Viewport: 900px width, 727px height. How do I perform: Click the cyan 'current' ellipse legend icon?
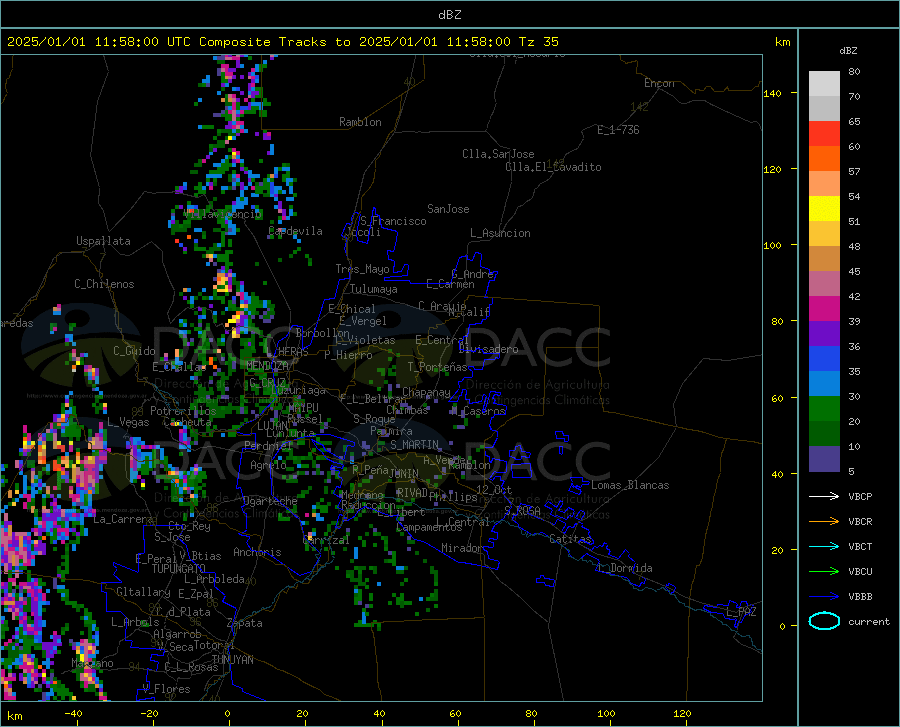click(x=824, y=621)
